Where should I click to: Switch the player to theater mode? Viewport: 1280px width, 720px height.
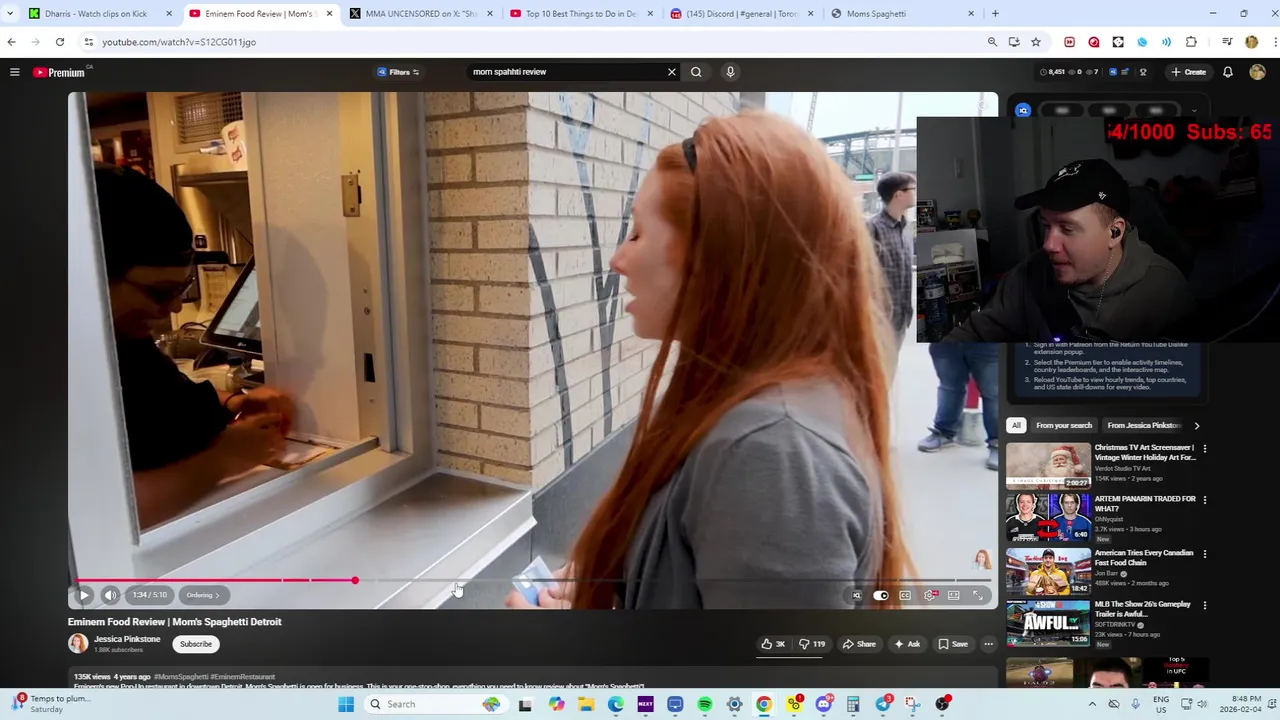click(954, 595)
